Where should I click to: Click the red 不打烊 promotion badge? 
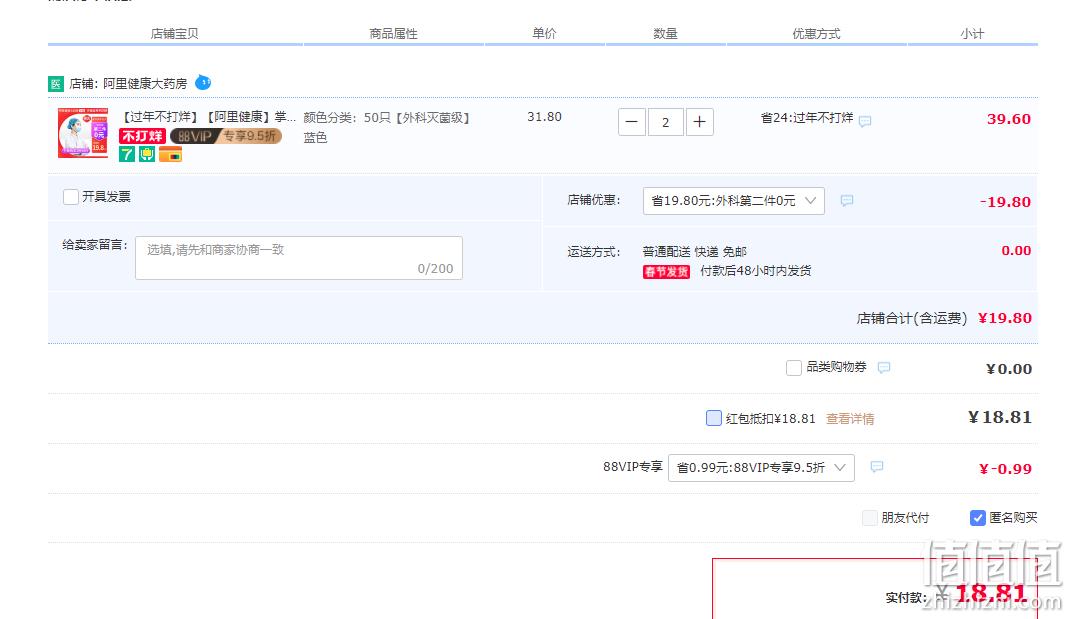tap(142, 136)
